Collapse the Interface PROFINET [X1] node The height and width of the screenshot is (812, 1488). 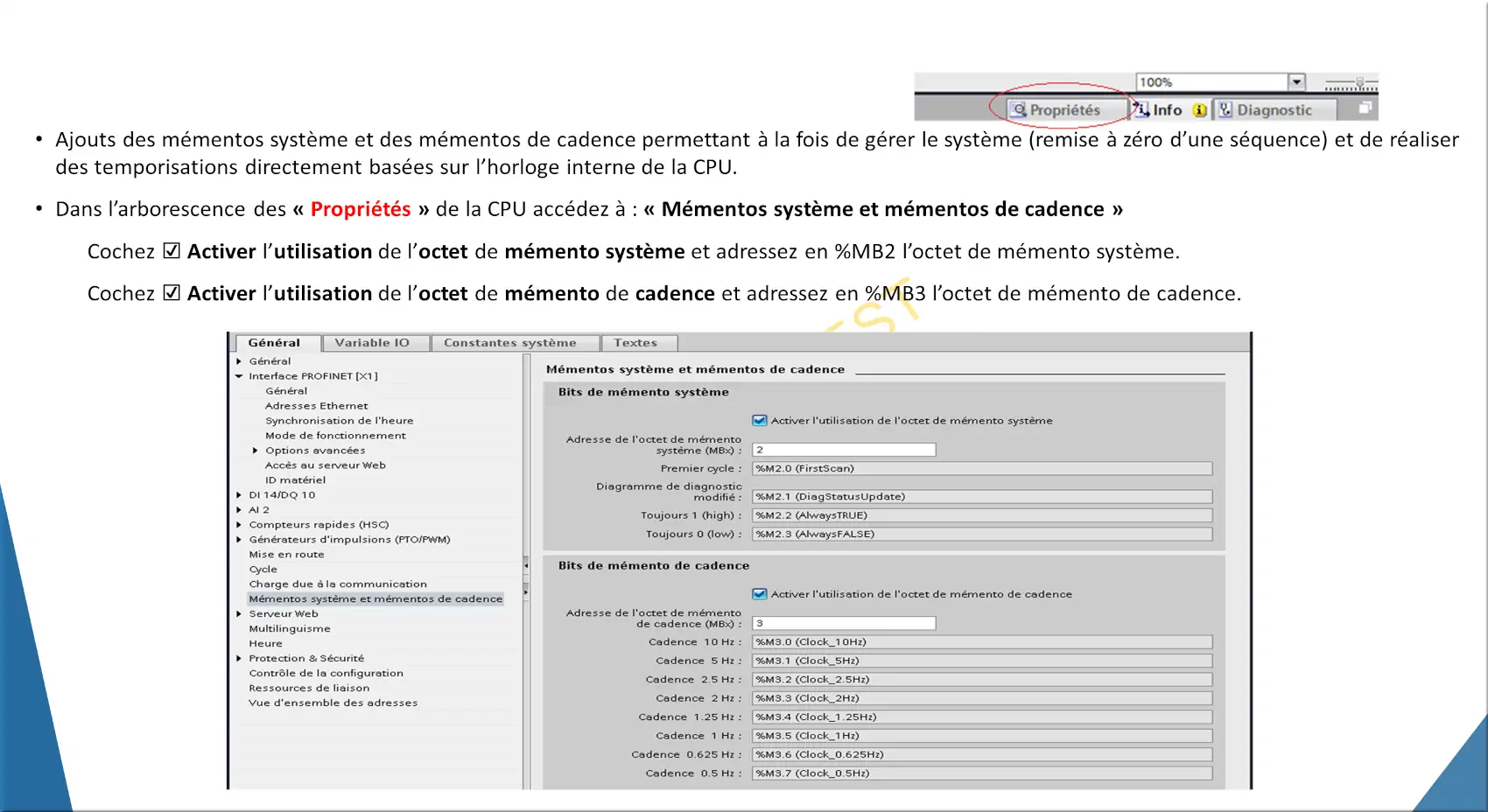(x=239, y=376)
